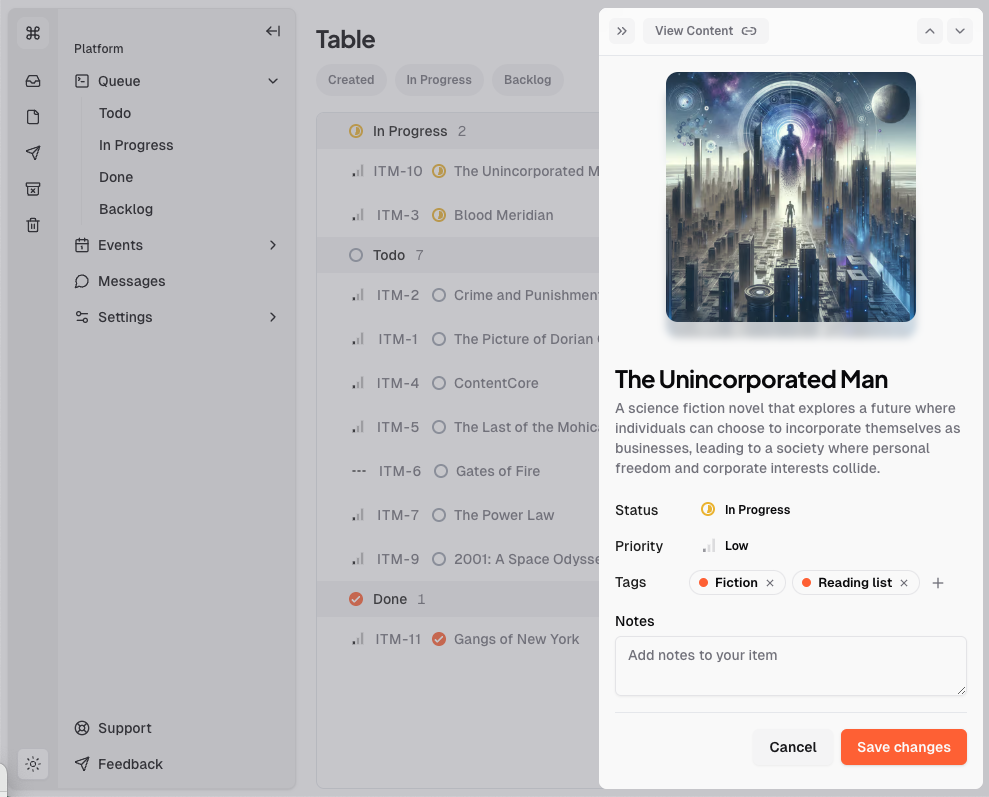Collapse the Queue section in sidebar
This screenshot has width=989, height=797.
point(272,81)
